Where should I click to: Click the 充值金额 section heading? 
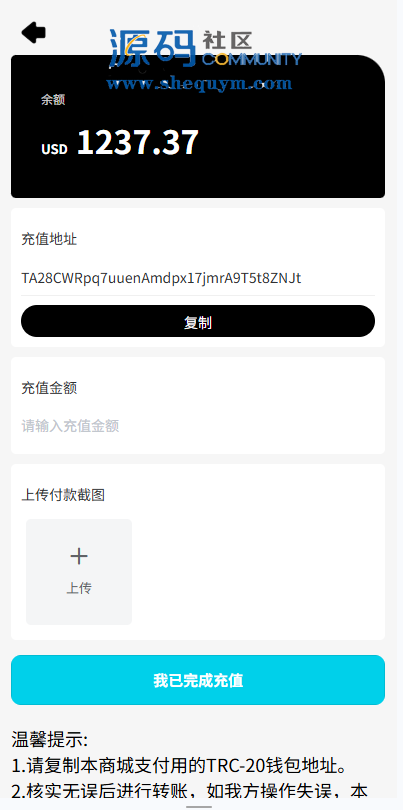[49, 388]
